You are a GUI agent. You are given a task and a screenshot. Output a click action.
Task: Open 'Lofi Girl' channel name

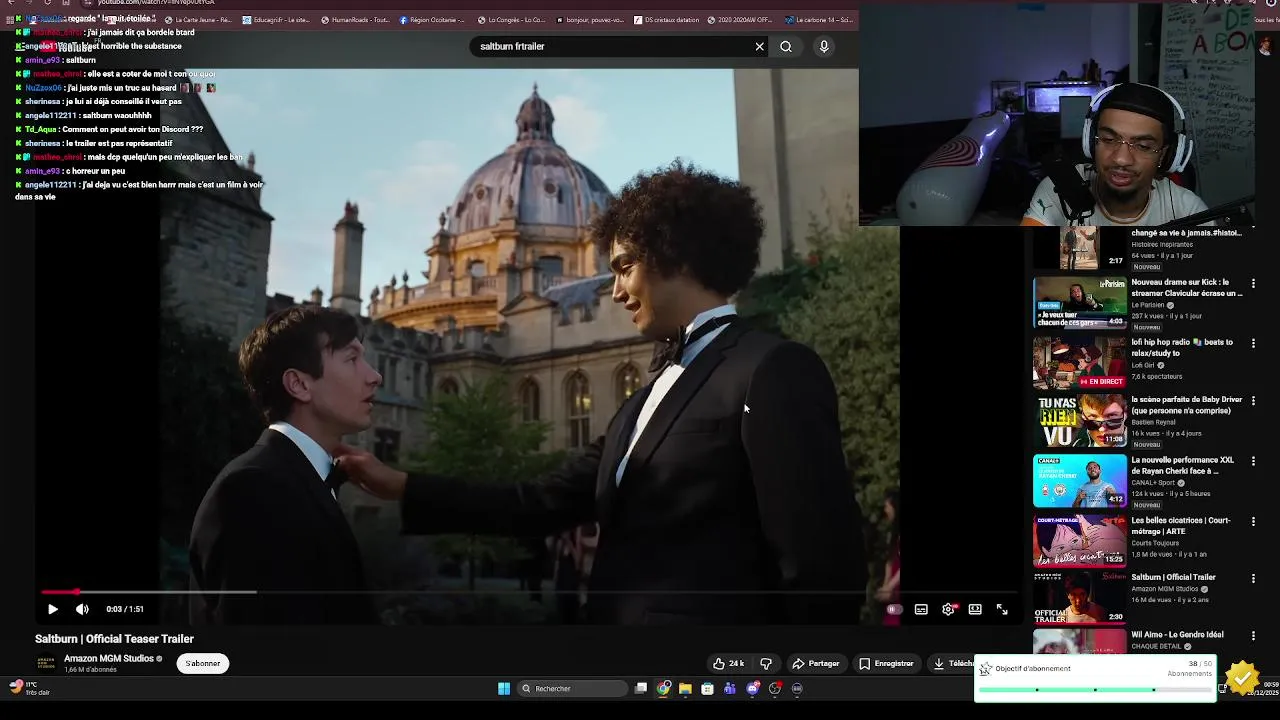coord(1144,365)
